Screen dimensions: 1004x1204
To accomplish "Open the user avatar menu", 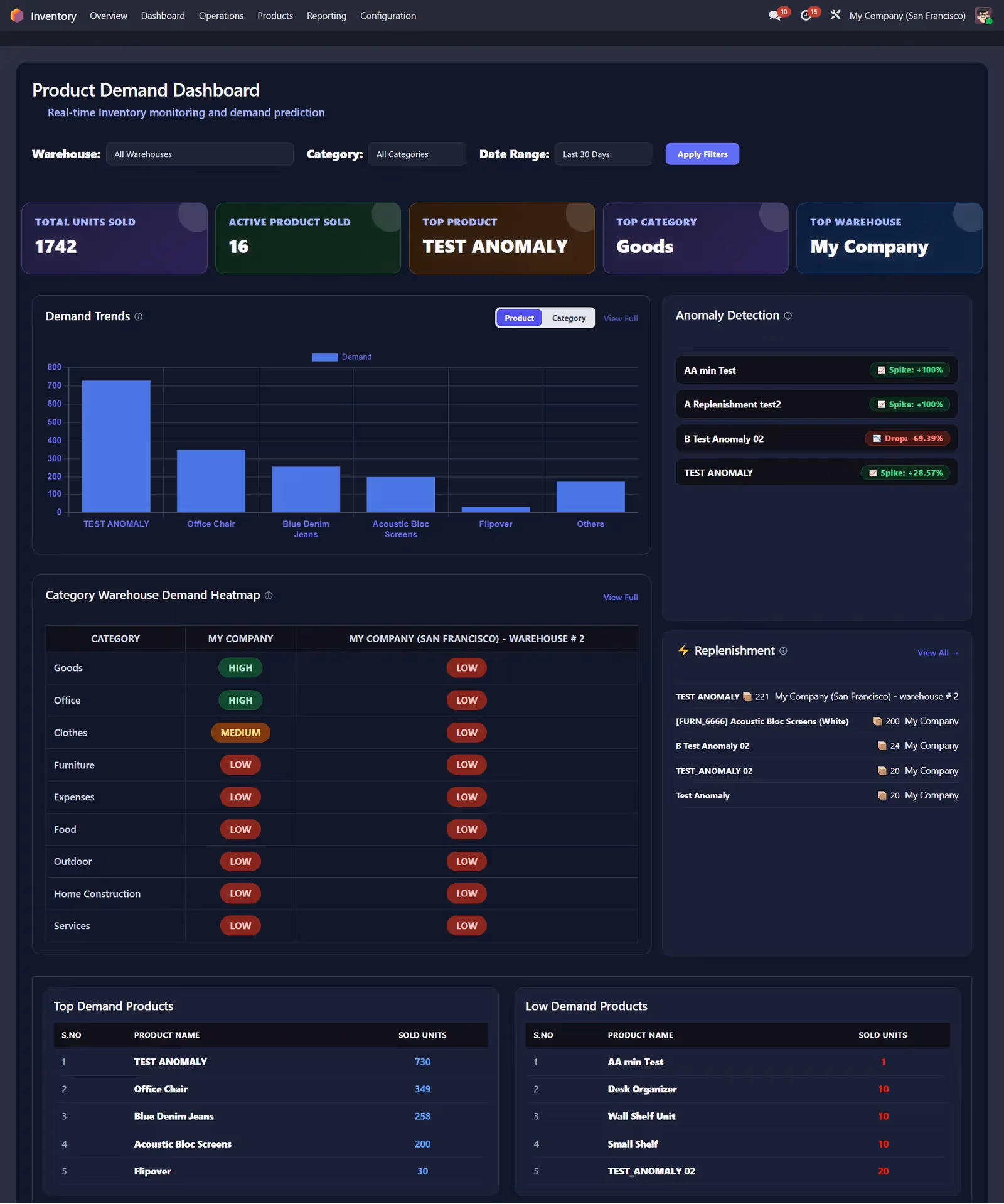I will [x=983, y=15].
